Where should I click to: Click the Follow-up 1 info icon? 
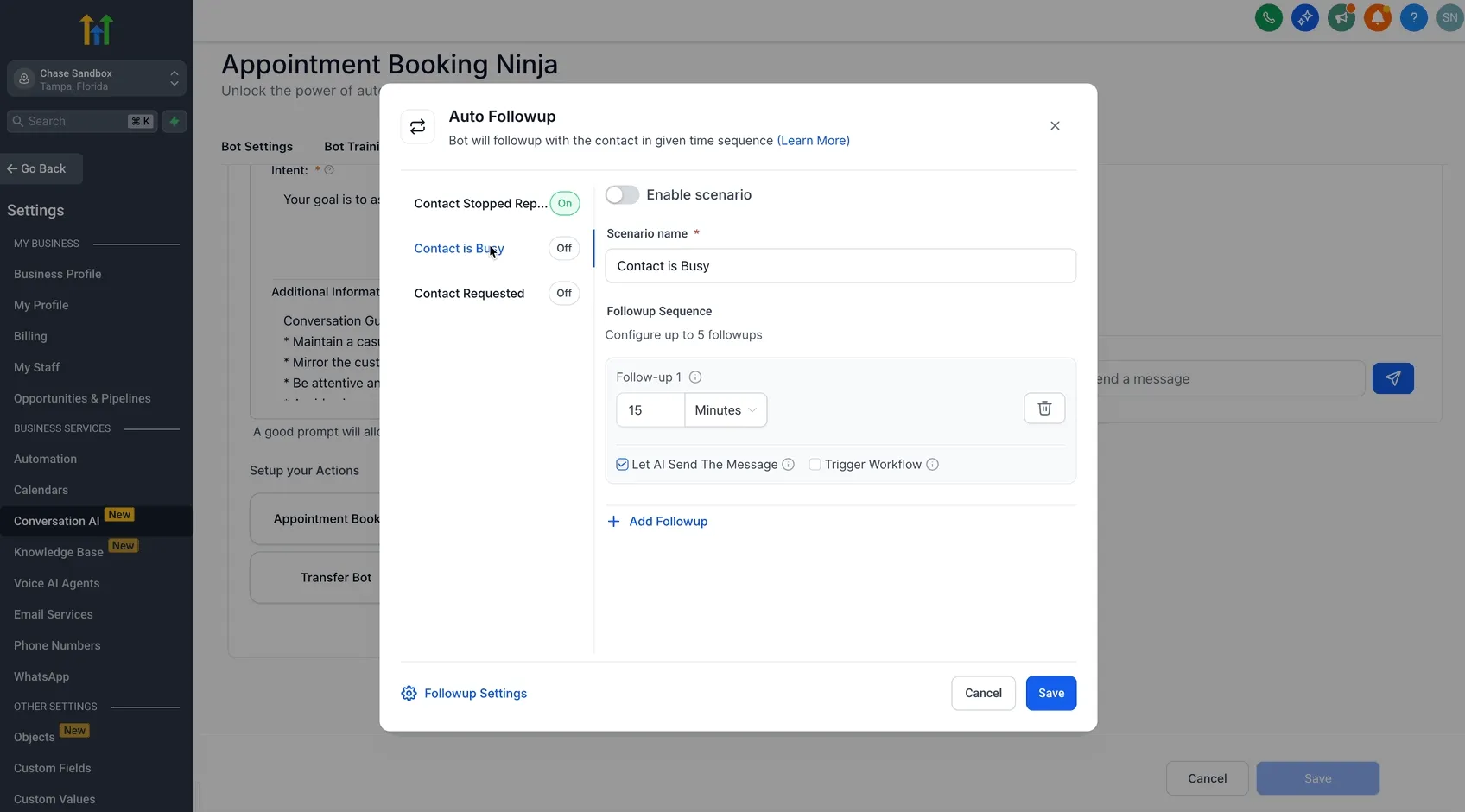pos(695,377)
